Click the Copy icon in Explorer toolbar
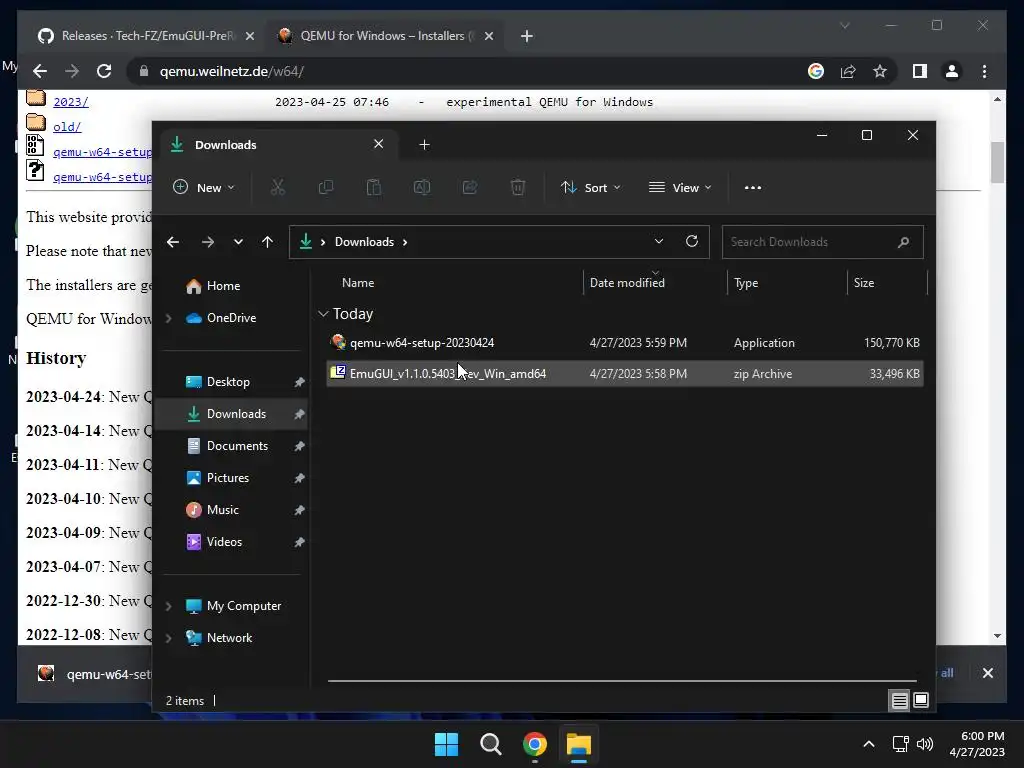Viewport: 1024px width, 768px height. (325, 187)
